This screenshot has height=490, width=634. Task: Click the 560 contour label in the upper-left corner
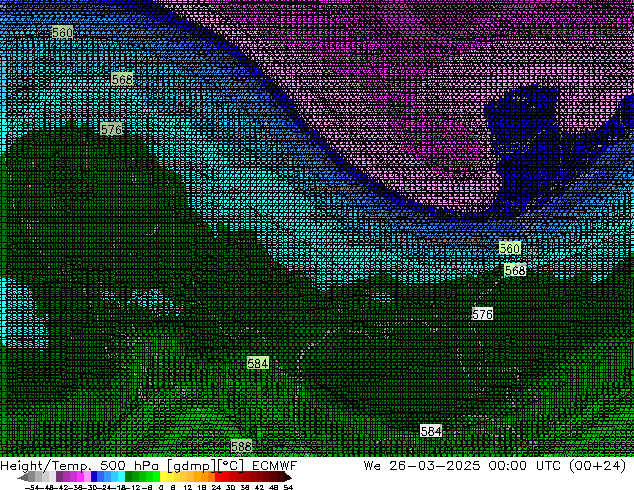pyautogui.click(x=63, y=32)
